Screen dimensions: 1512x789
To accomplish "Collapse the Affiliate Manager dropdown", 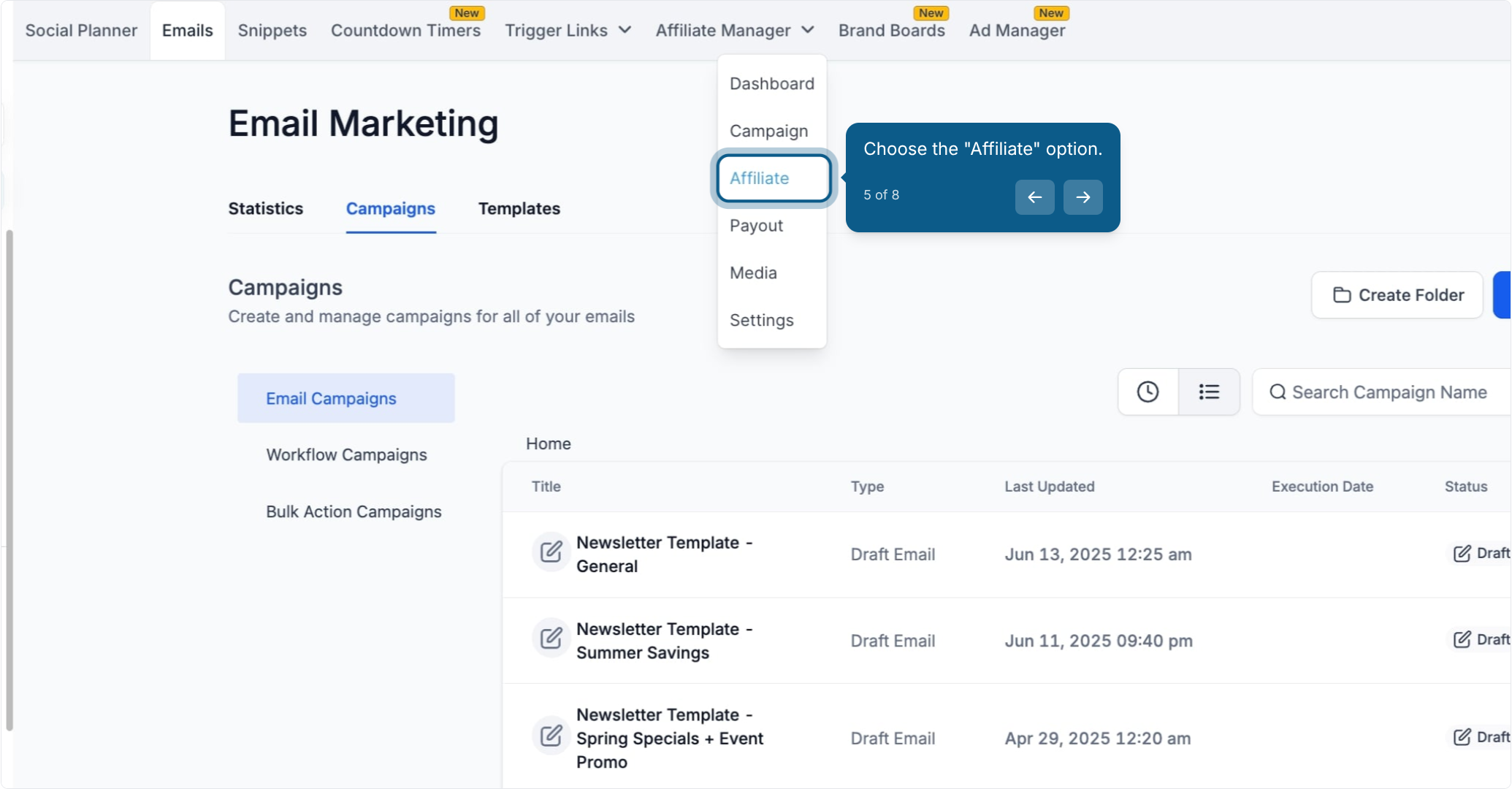I will (734, 31).
